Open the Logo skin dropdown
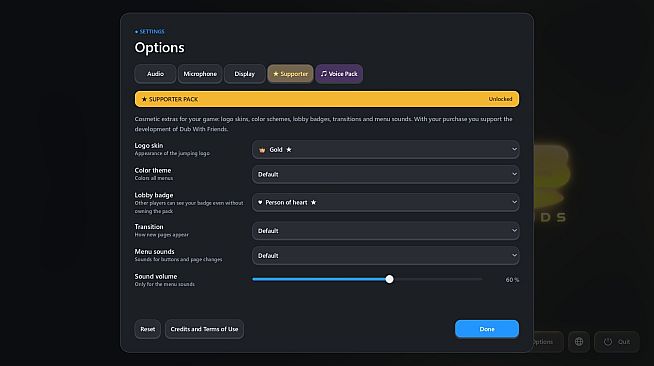The width and height of the screenshot is (654, 366). (385, 149)
